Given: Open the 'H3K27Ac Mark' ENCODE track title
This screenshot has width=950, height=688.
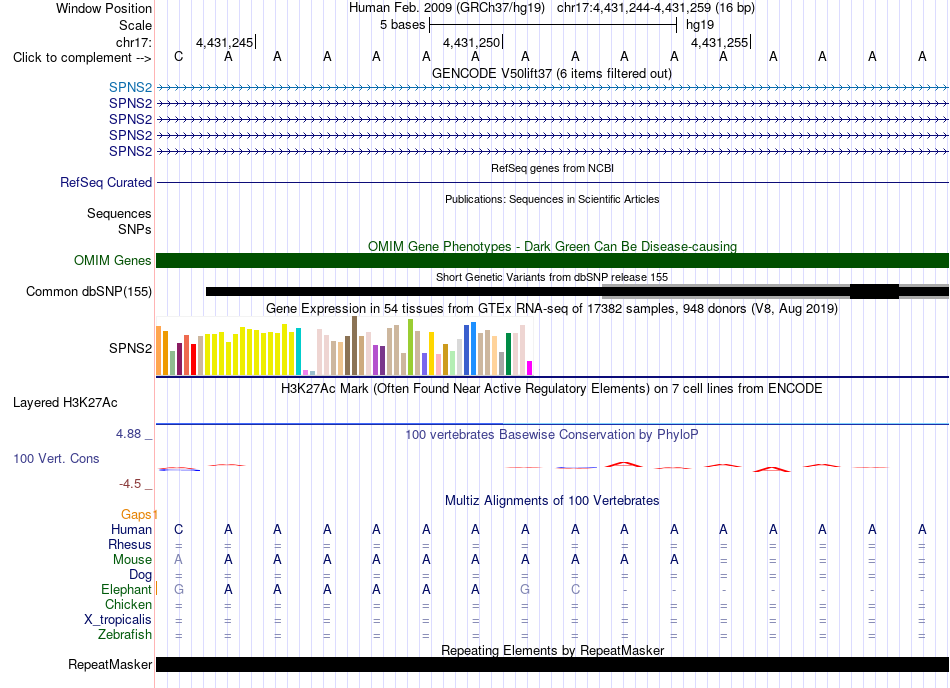Looking at the screenshot, I should coord(552,388).
